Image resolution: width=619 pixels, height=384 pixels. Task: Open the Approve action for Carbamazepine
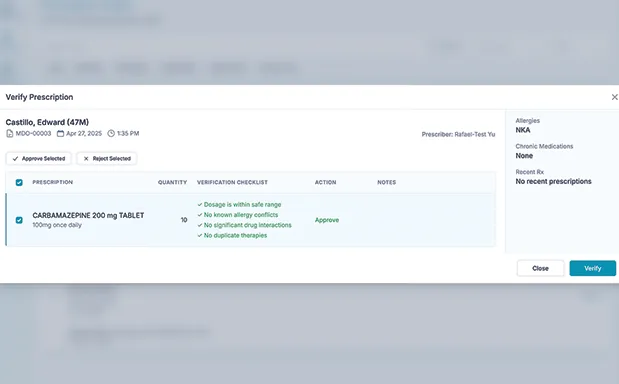[x=327, y=220]
